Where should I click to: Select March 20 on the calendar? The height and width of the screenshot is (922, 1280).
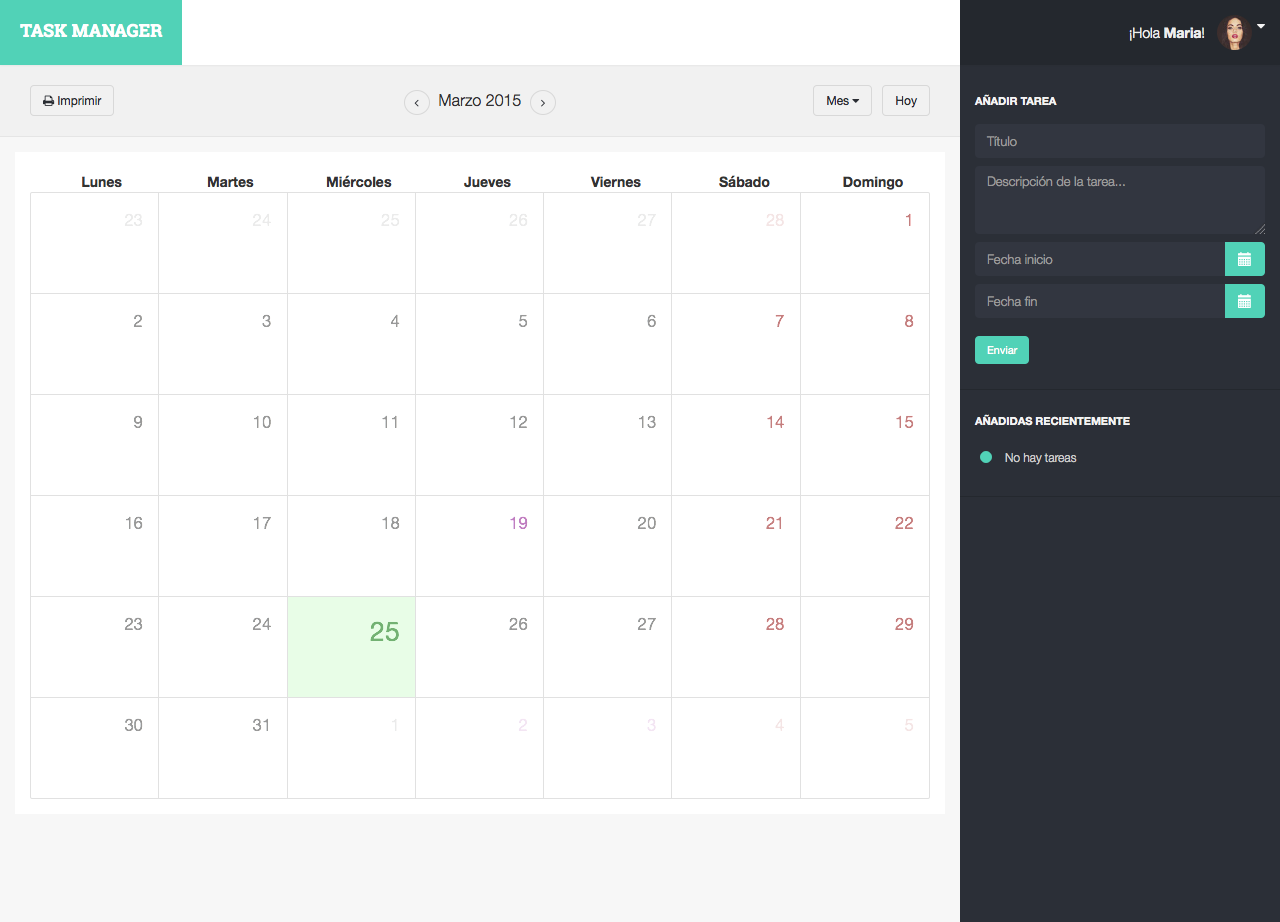pos(608,546)
